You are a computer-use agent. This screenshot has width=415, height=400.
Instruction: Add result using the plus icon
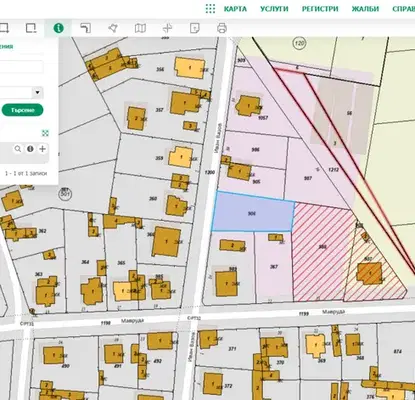pyautogui.click(x=42, y=149)
